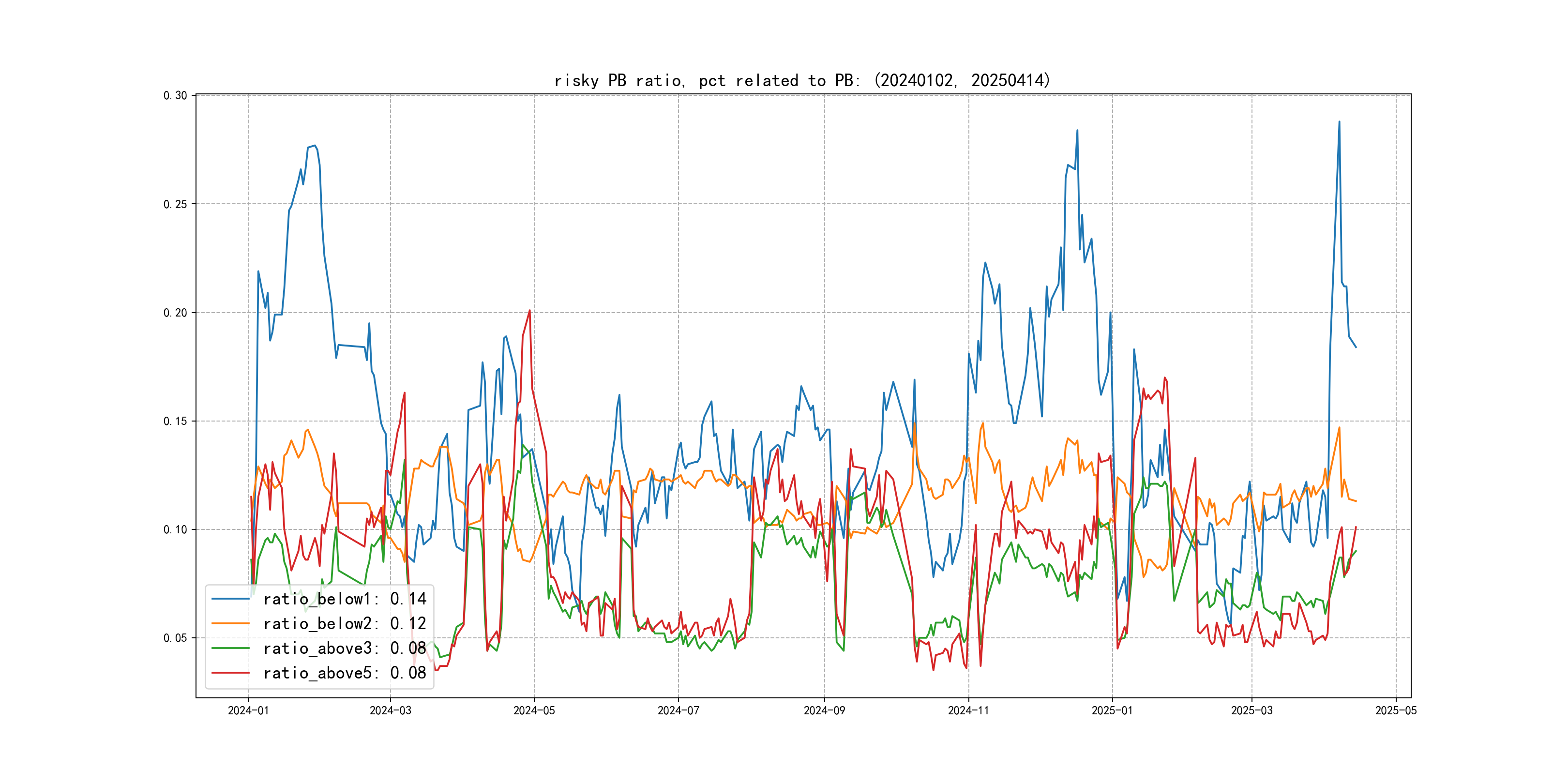The height and width of the screenshot is (784, 1568).
Task: Click the orange ratio_below2 legend line swatch
Action: click(x=230, y=623)
